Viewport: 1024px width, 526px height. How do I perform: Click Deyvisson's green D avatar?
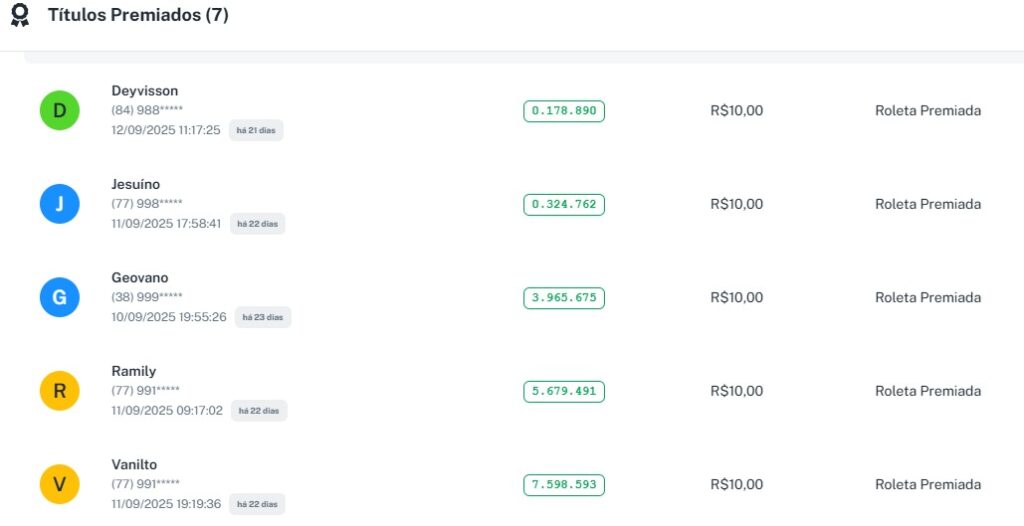(x=59, y=110)
